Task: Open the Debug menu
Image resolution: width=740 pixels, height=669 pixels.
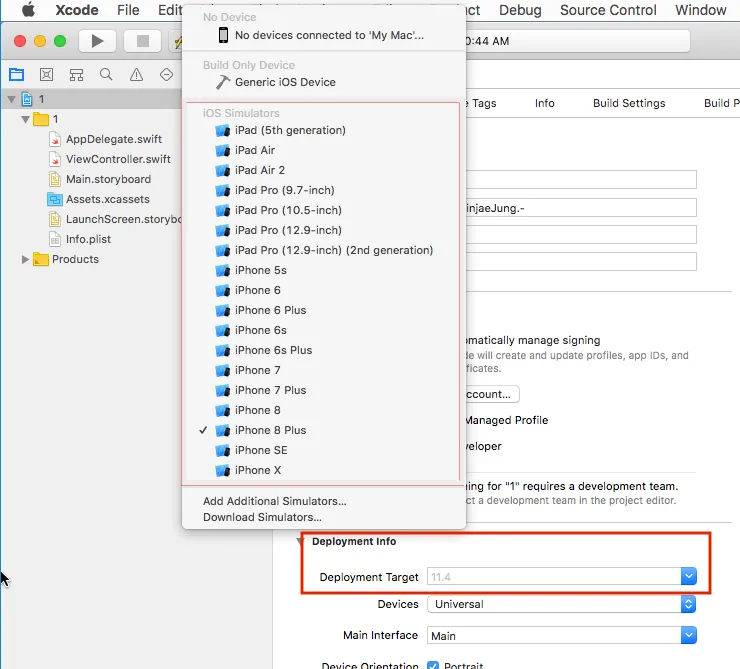Action: [520, 10]
